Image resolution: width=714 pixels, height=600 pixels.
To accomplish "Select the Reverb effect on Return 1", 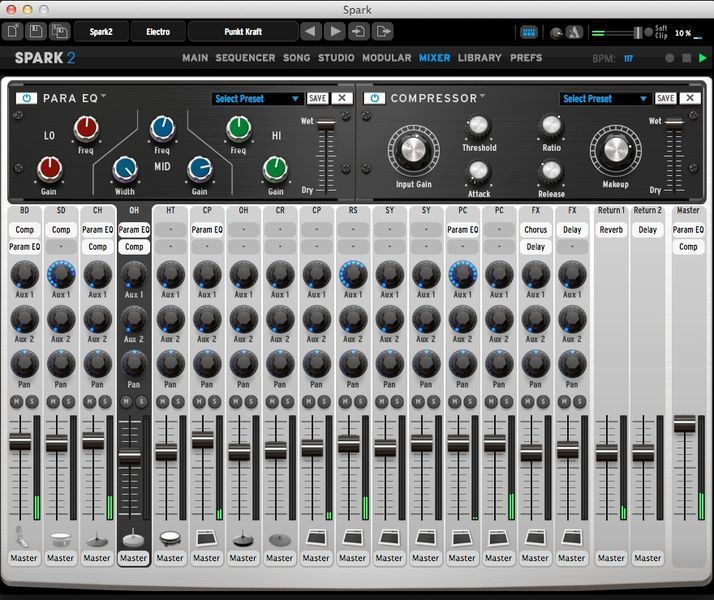I will 611,230.
